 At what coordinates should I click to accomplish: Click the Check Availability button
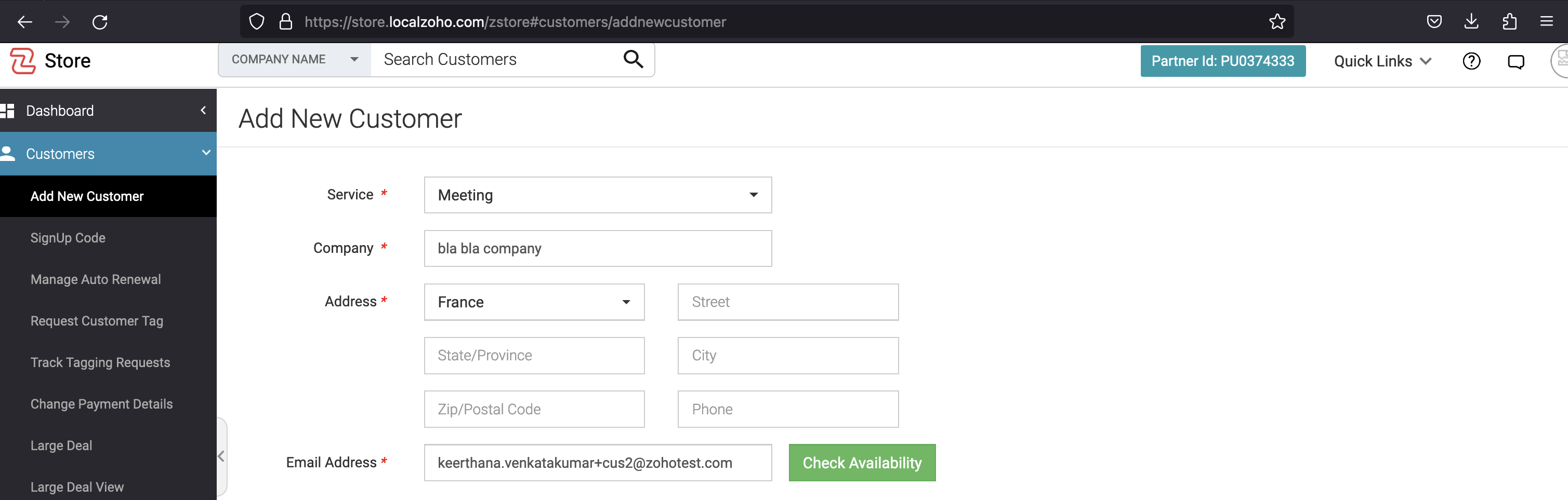tap(862, 462)
